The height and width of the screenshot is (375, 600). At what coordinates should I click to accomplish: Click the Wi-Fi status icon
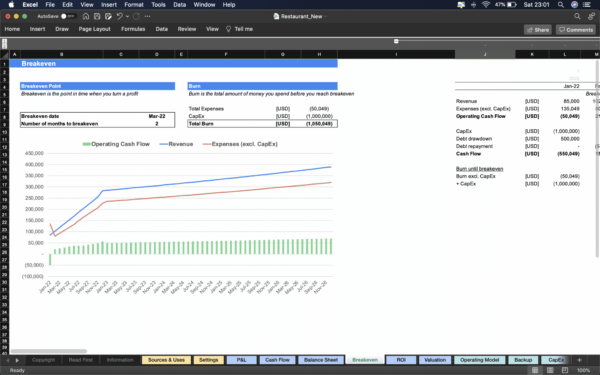point(486,5)
